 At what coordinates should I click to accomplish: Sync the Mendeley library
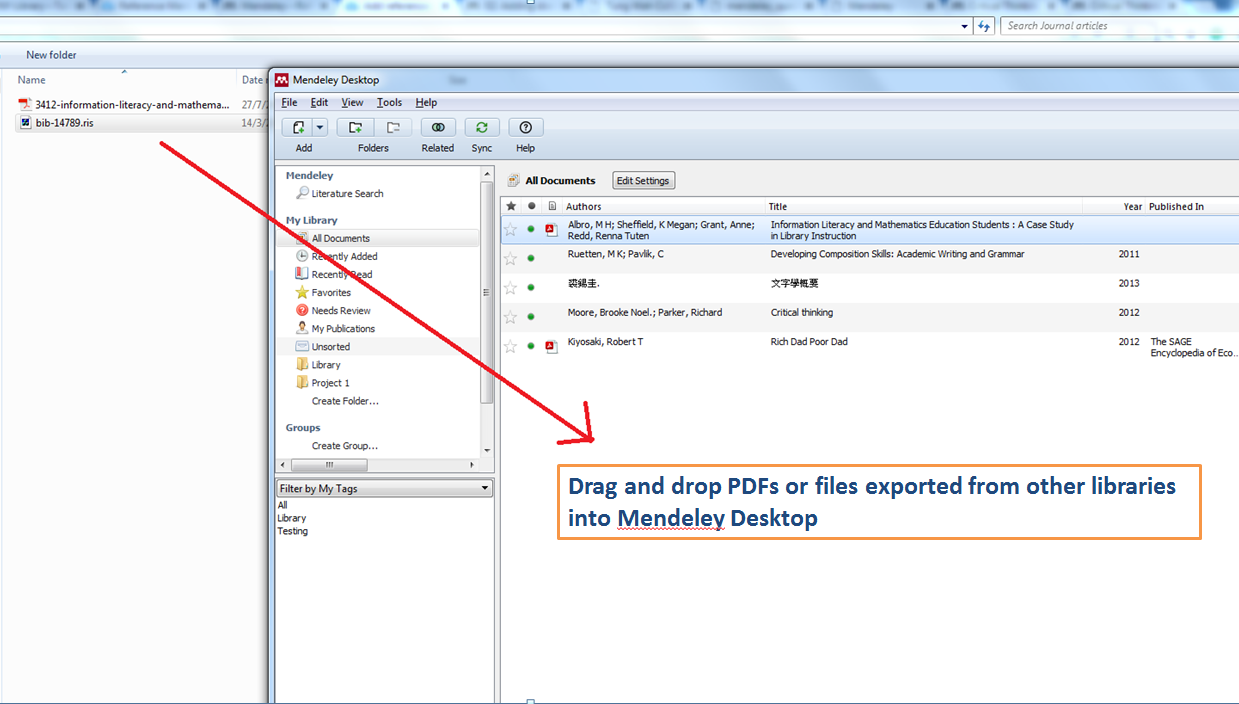[x=482, y=127]
